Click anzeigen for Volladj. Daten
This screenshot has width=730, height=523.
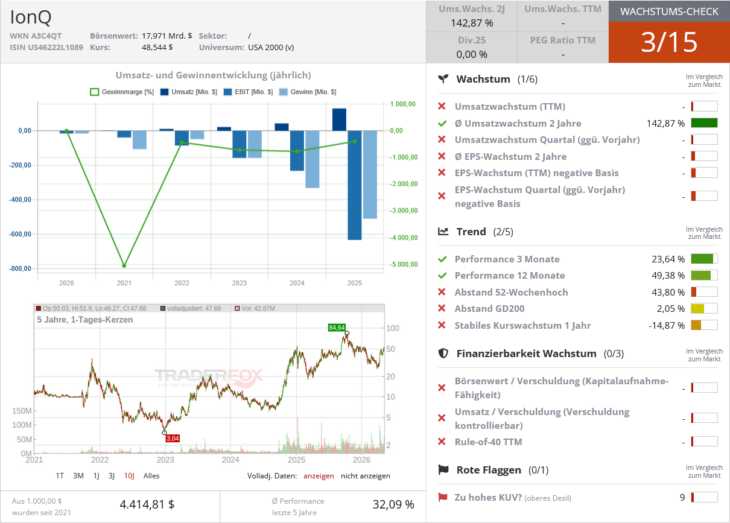(x=319, y=475)
